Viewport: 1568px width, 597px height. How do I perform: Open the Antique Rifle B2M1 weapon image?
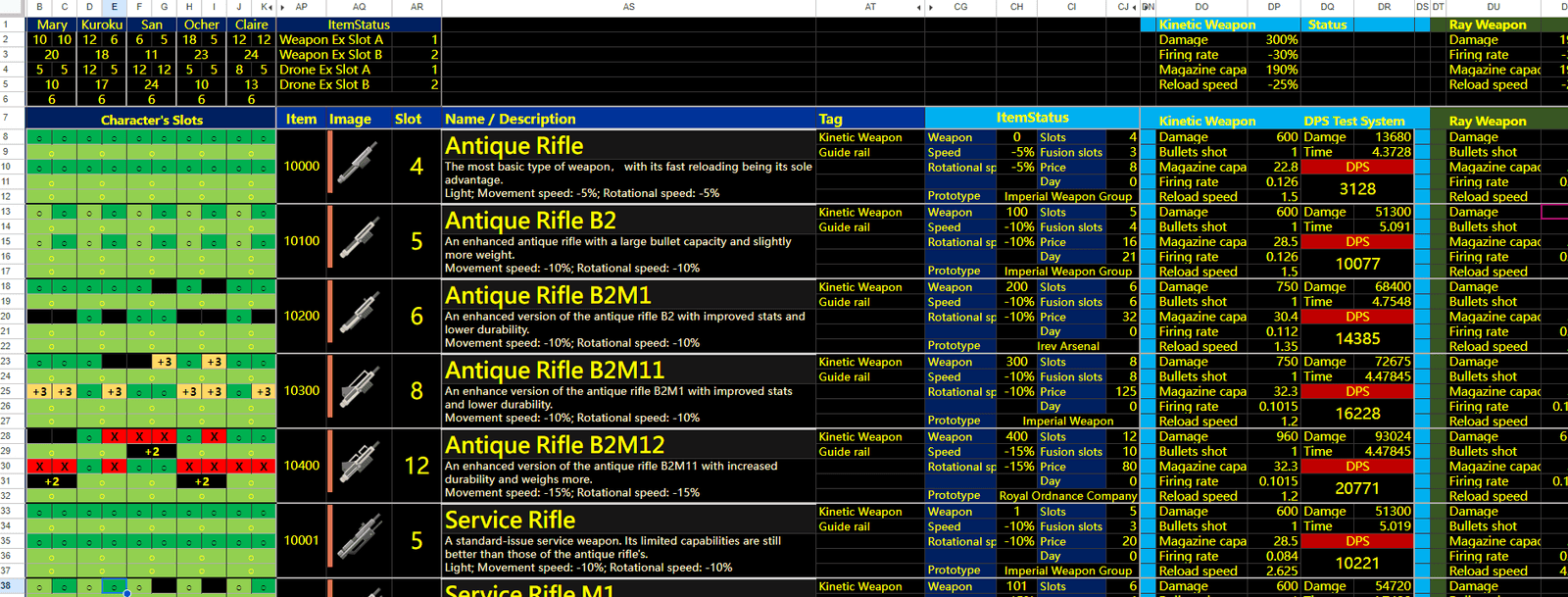click(x=358, y=315)
